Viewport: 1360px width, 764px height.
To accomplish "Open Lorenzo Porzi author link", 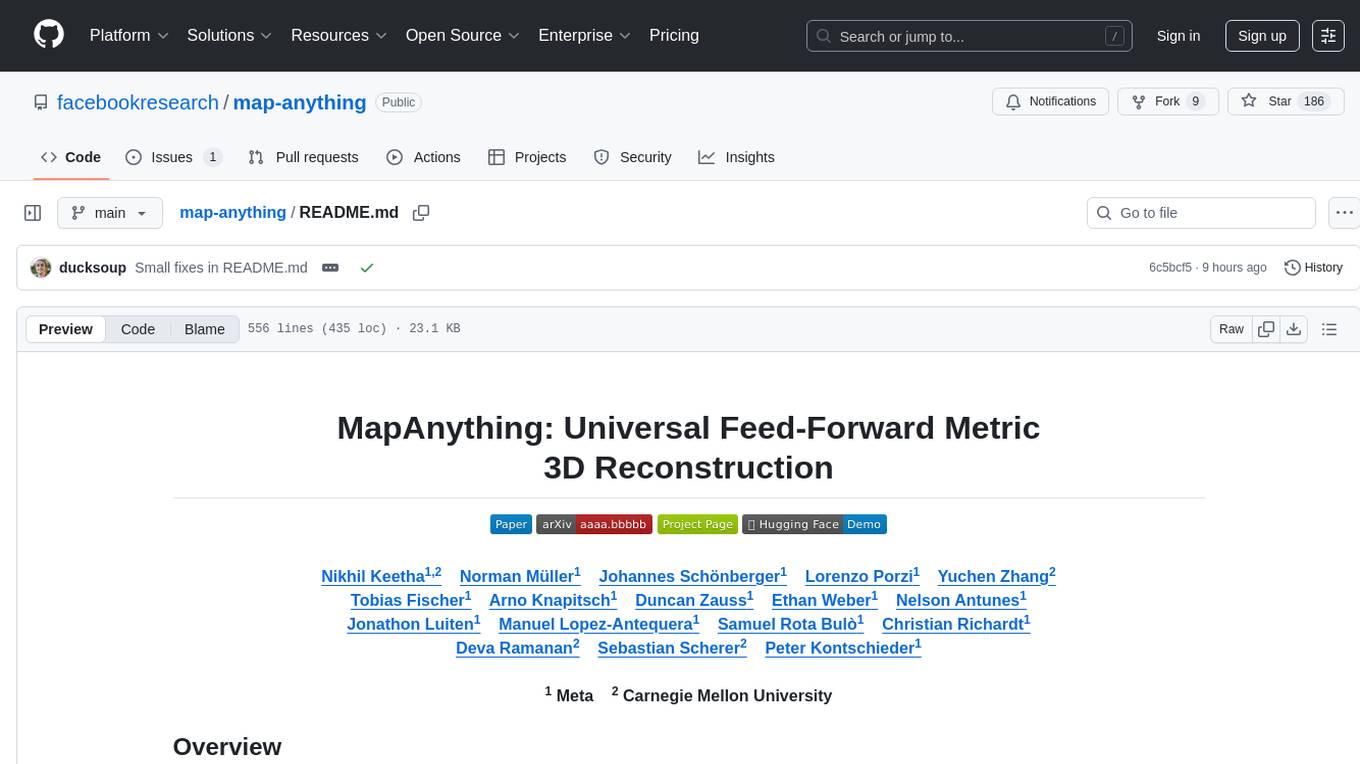I will pyautogui.click(x=862, y=576).
